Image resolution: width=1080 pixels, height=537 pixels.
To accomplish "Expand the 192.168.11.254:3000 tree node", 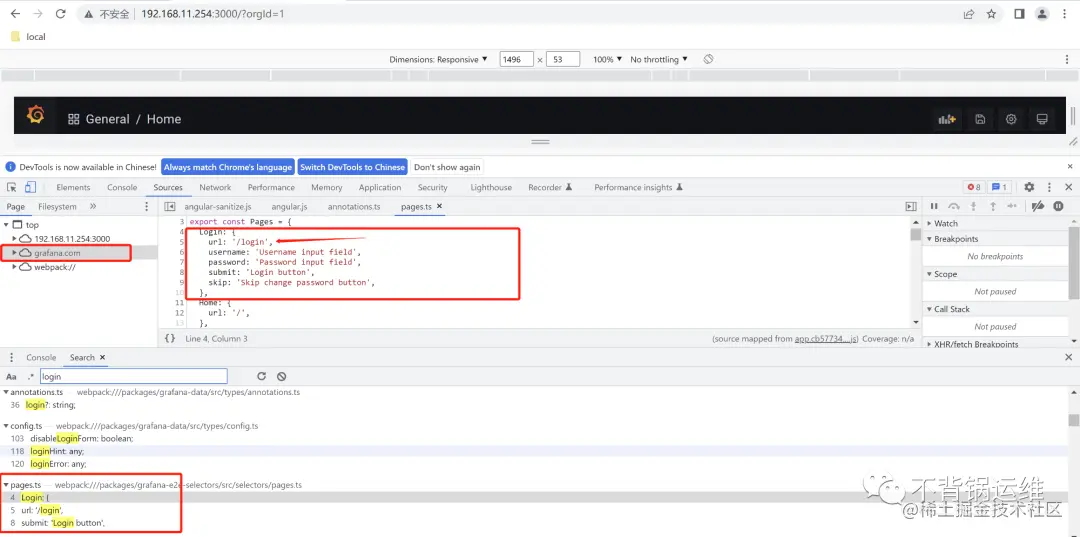I will (x=14, y=238).
